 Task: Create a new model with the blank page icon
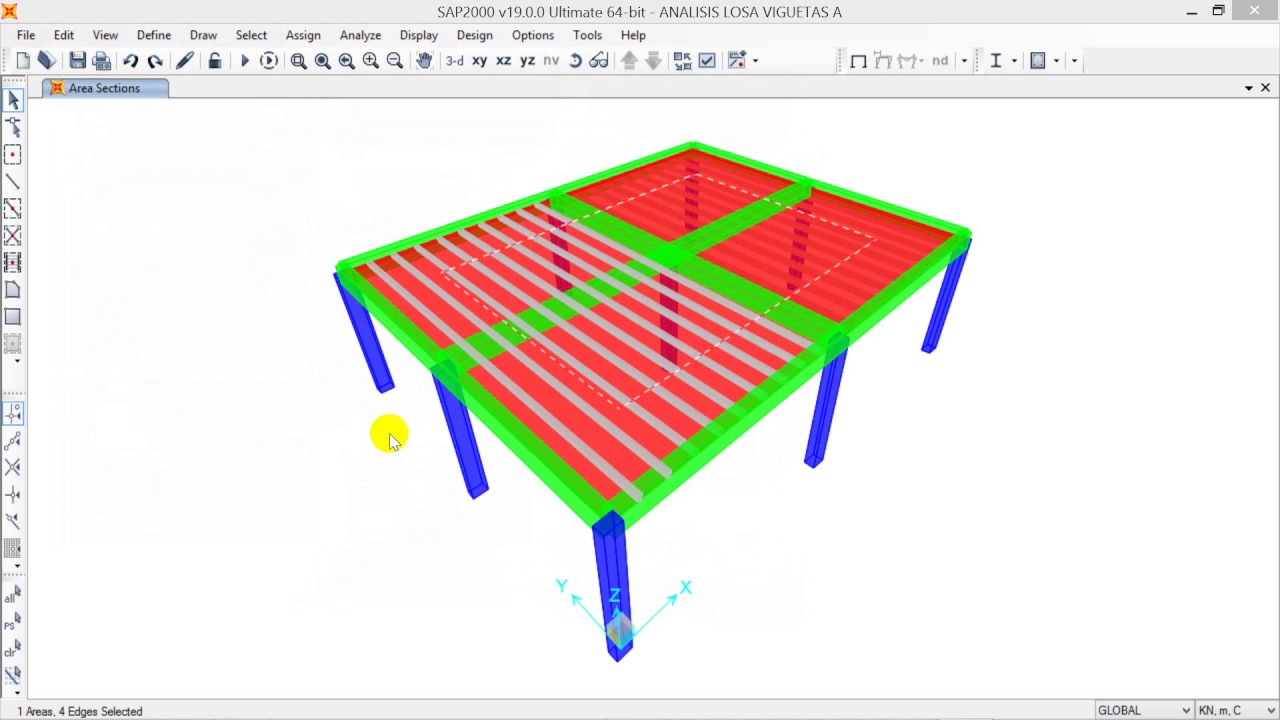tap(23, 61)
